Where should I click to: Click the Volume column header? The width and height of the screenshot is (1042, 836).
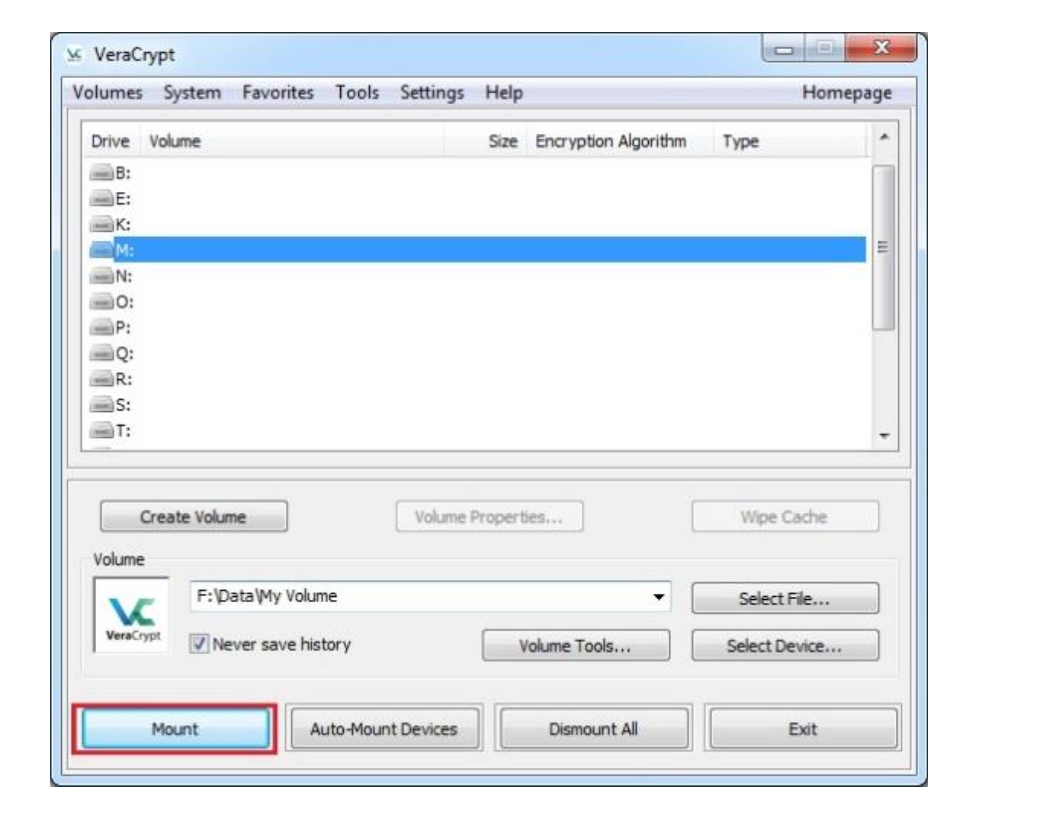[x=292, y=142]
